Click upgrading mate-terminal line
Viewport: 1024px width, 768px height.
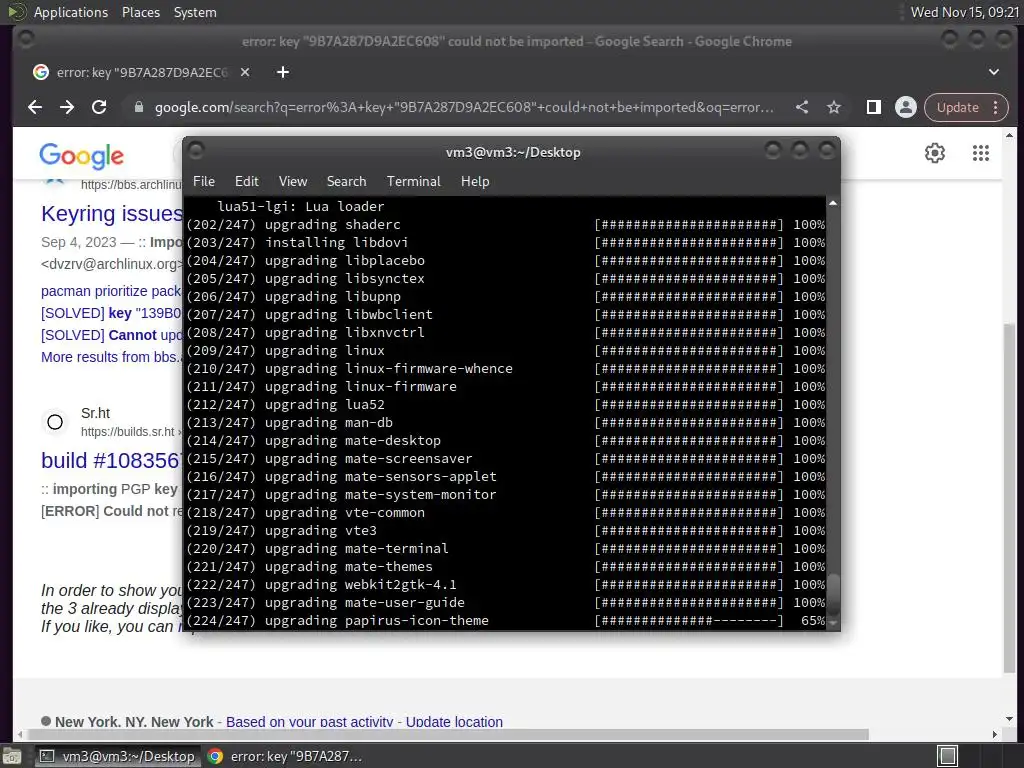[506, 549]
